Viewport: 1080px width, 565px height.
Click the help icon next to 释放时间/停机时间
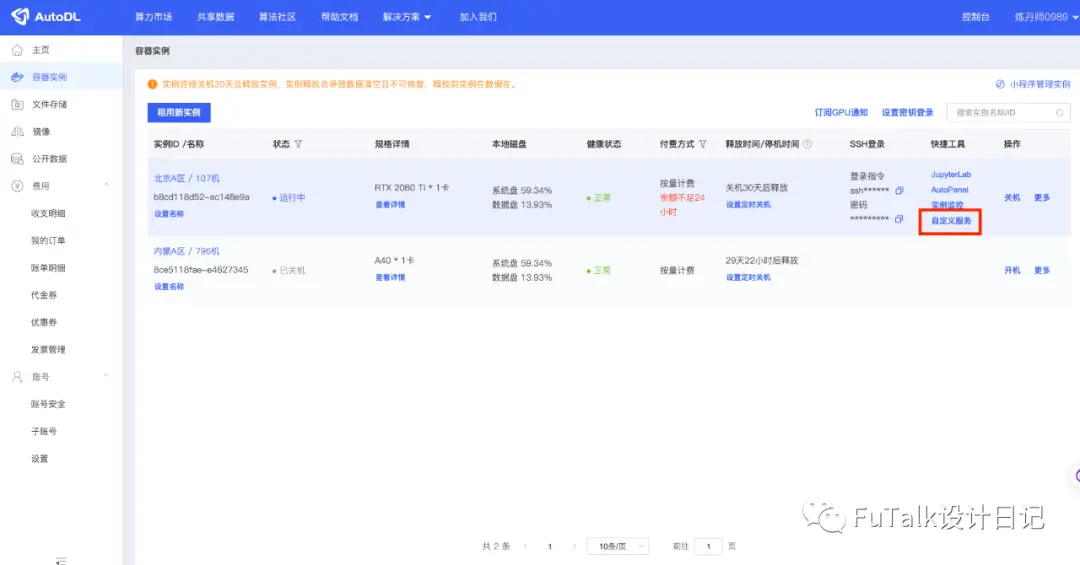[x=807, y=144]
